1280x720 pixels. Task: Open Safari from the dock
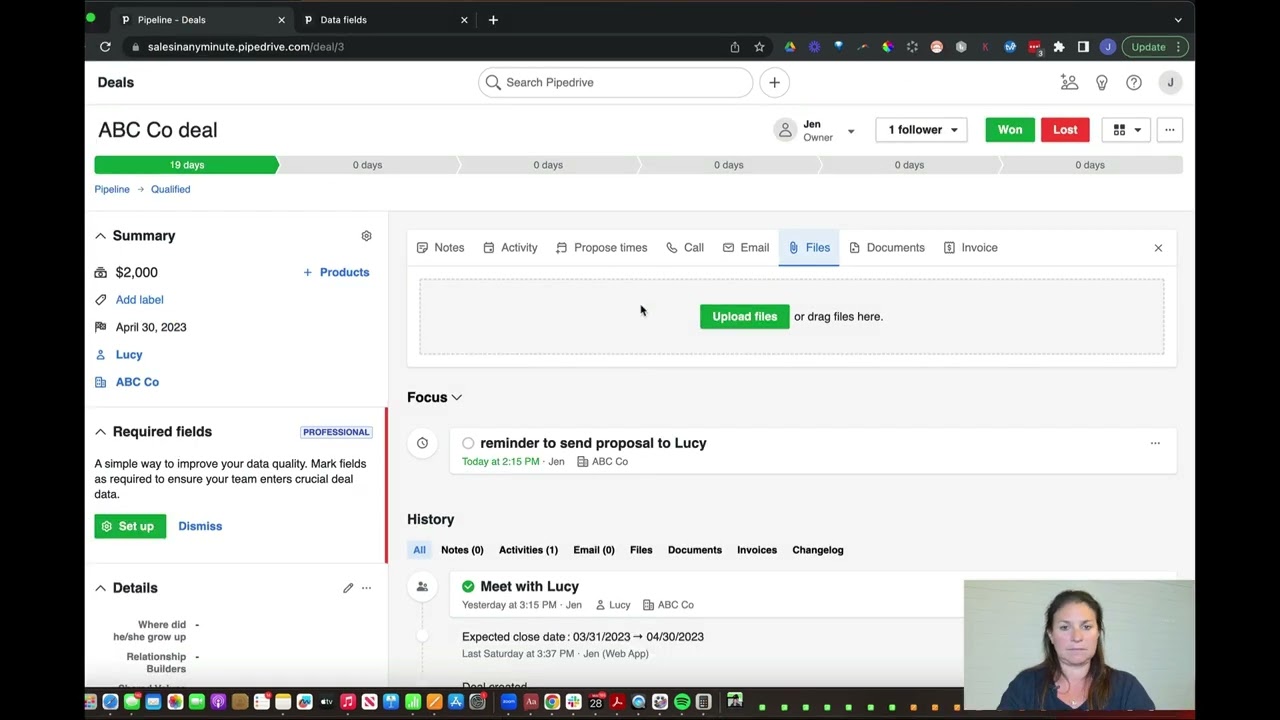coord(110,702)
